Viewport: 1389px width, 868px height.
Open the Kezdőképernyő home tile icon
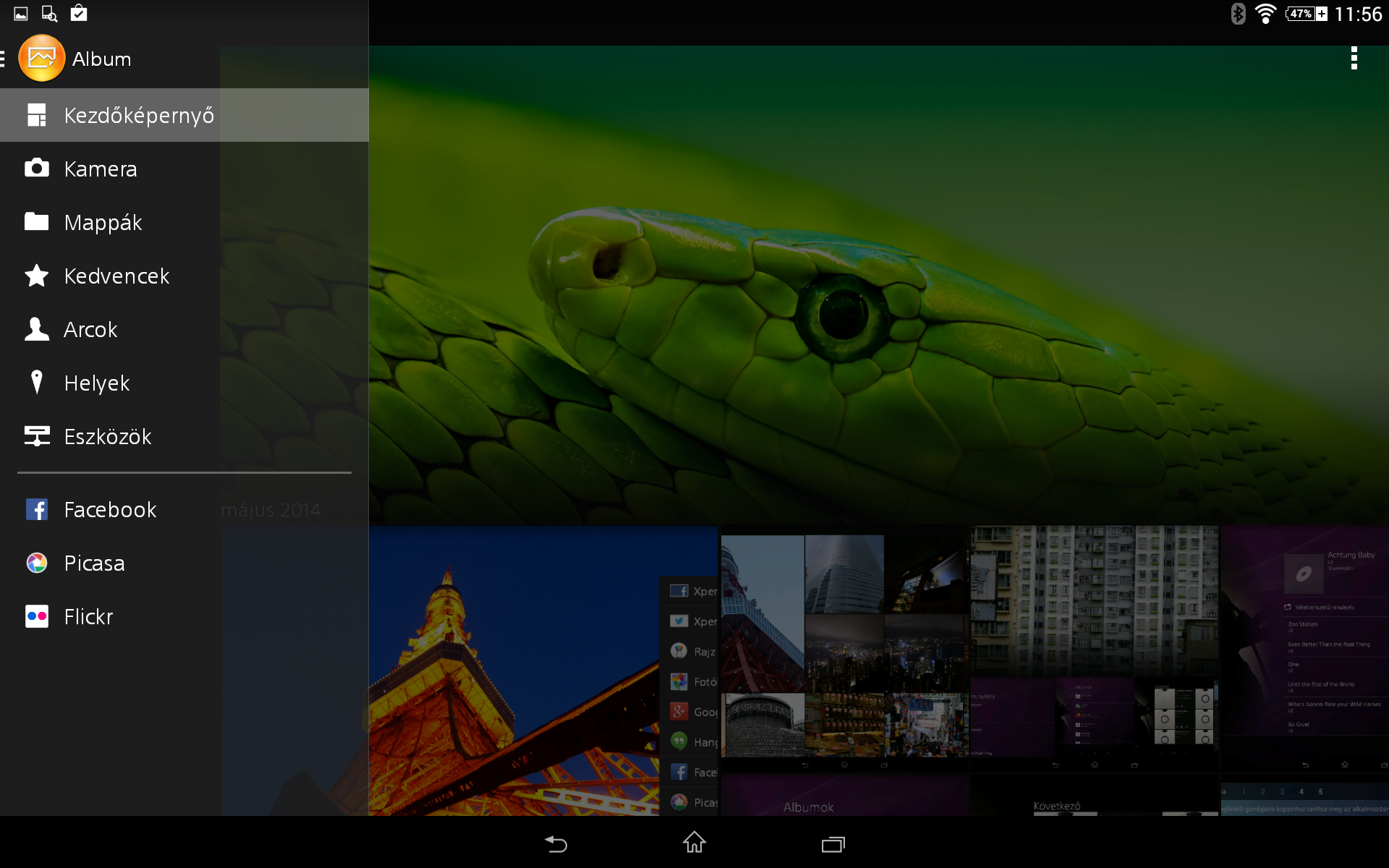[x=37, y=115]
